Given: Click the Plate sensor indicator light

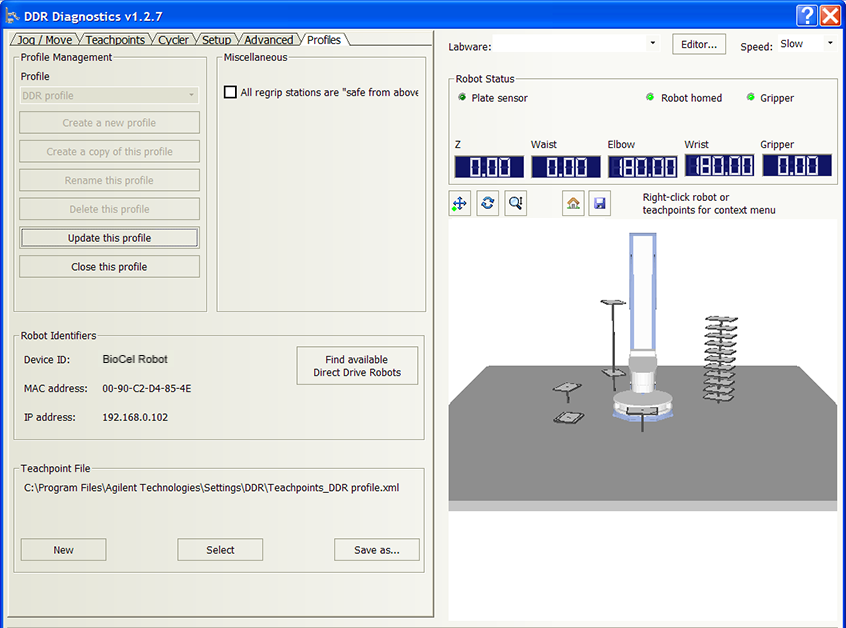Looking at the screenshot, I should point(462,98).
